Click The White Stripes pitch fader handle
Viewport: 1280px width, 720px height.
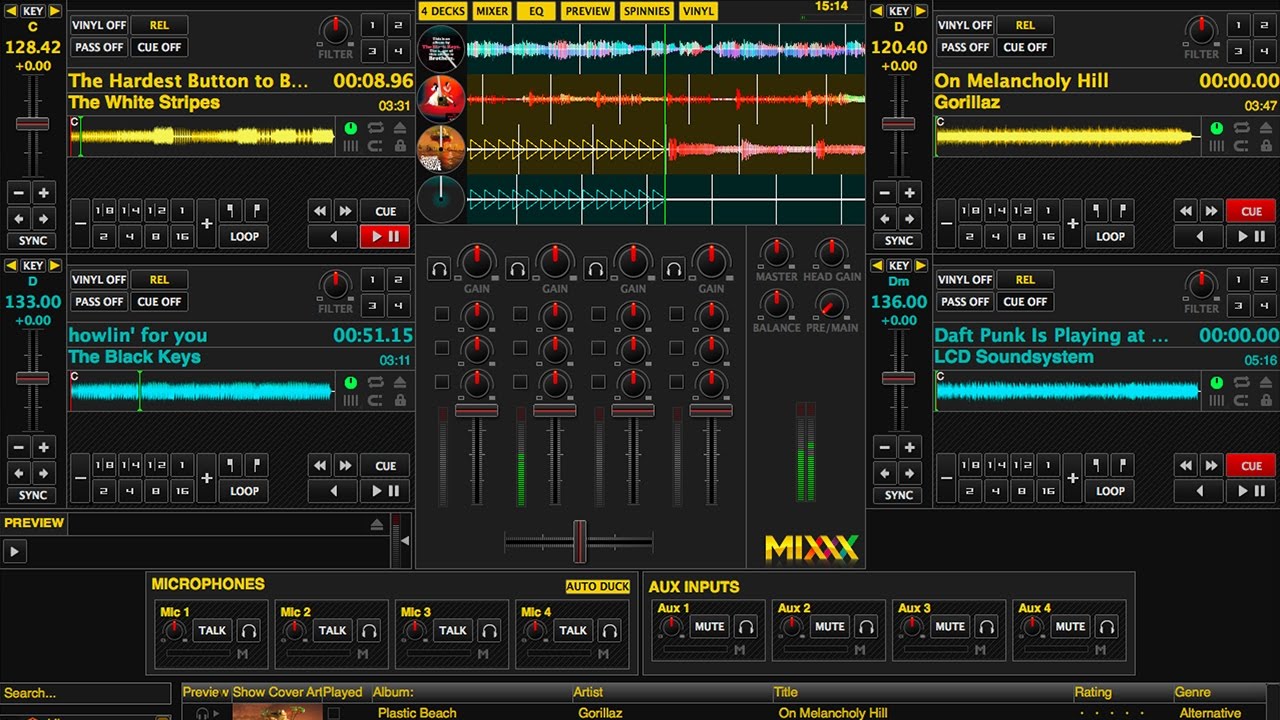[32, 124]
